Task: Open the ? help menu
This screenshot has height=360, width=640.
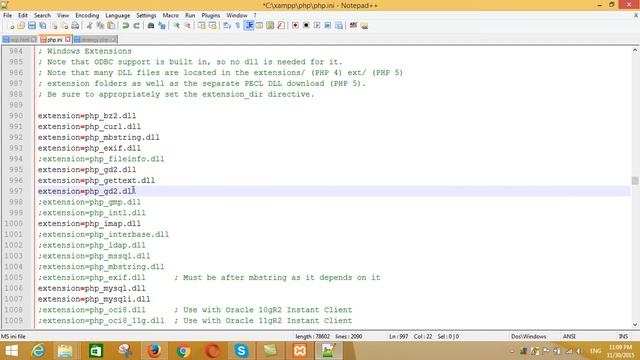Action: click(255, 15)
